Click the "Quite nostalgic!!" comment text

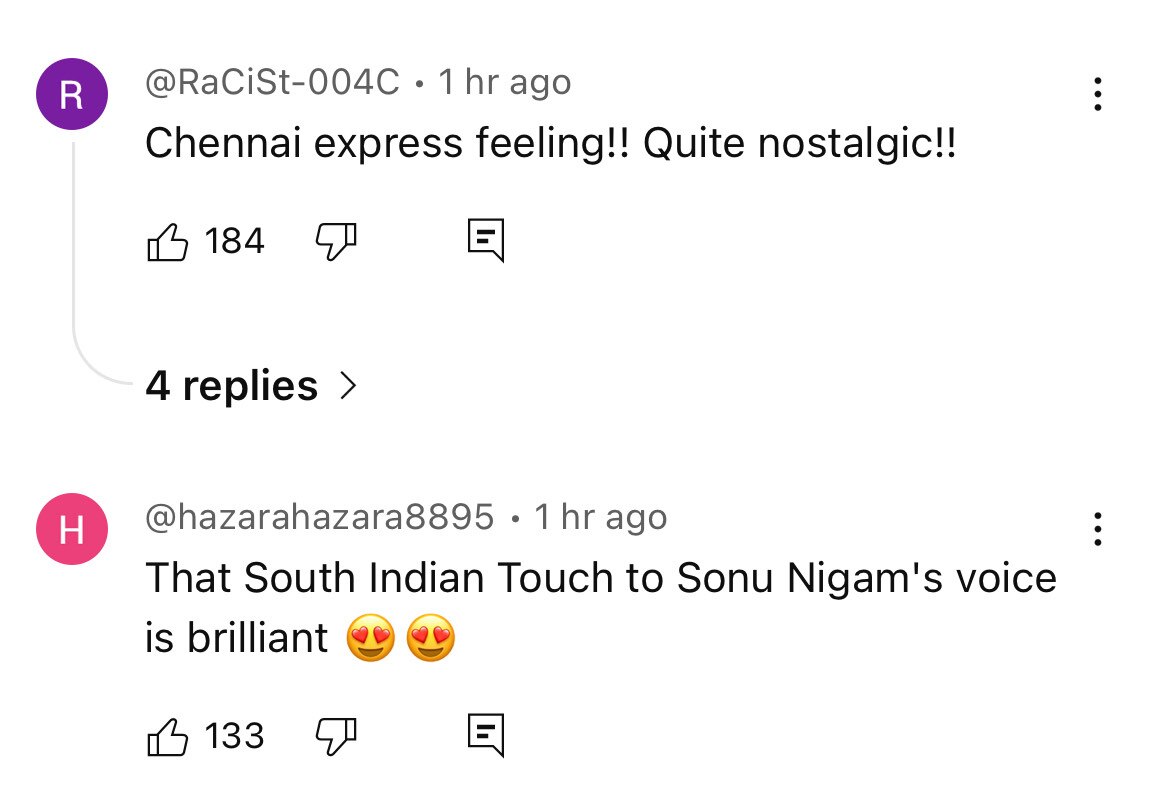tap(800, 144)
